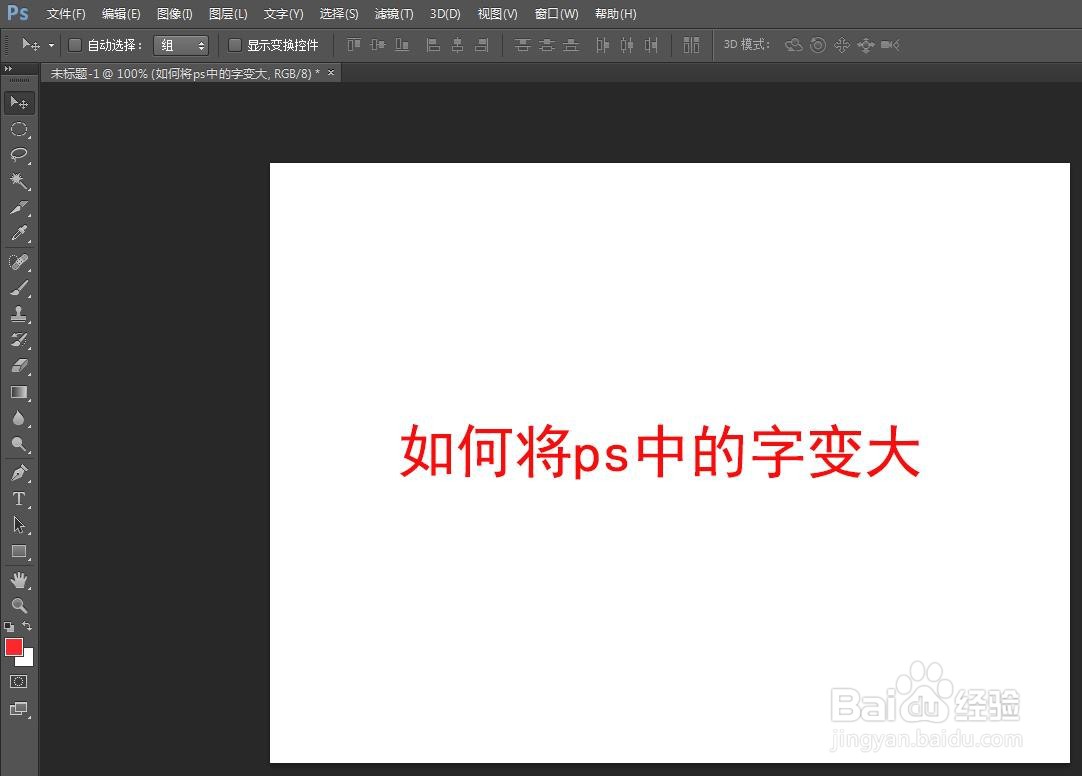Open the 组 auto-select dropdown
1082x776 pixels.
click(x=181, y=46)
